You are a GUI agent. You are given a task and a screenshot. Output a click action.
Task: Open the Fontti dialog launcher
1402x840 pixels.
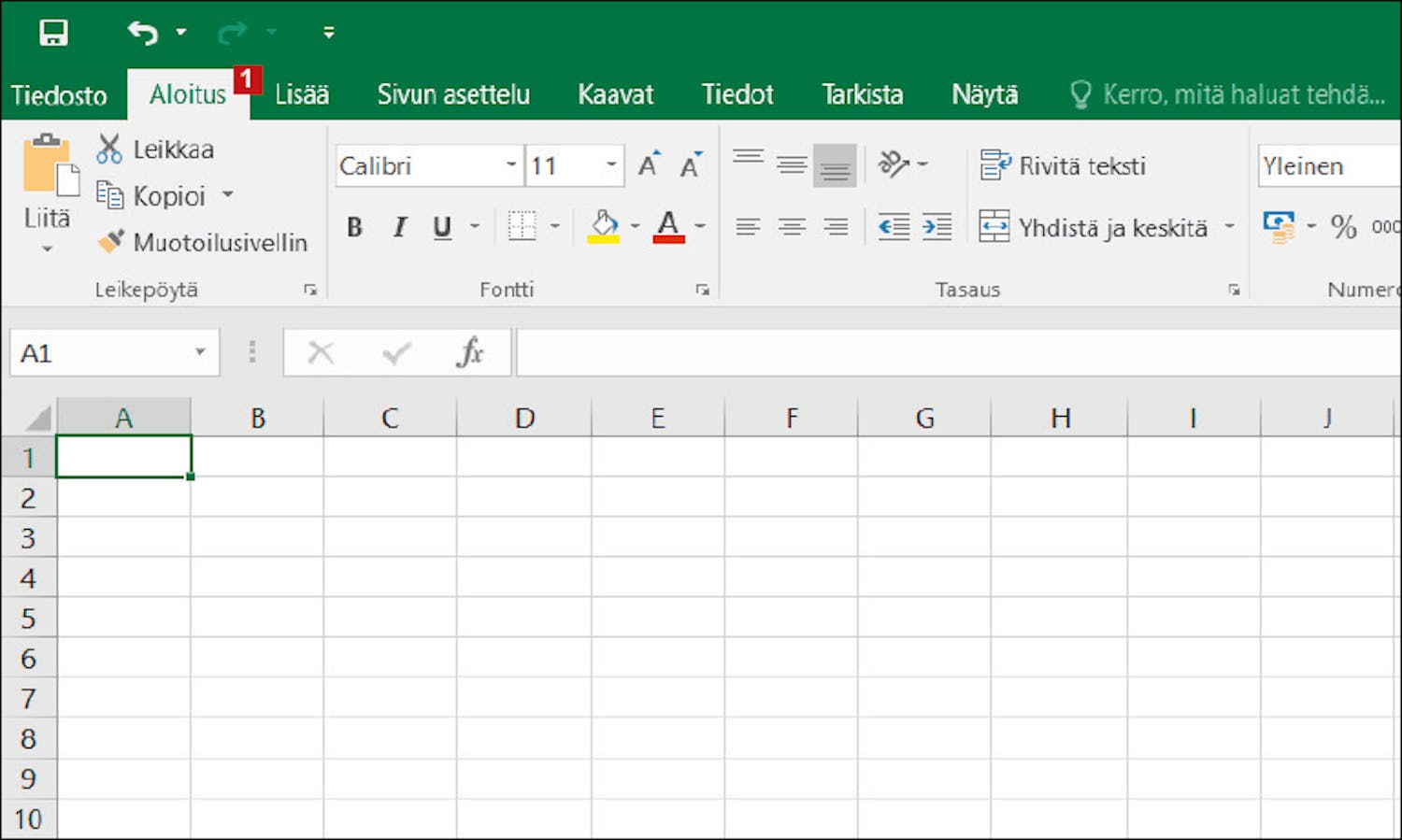tap(702, 291)
